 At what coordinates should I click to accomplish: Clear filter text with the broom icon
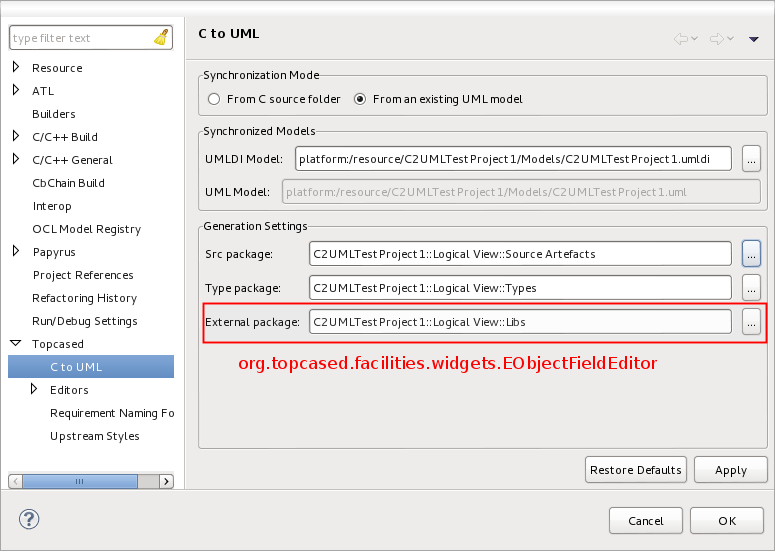tap(161, 38)
